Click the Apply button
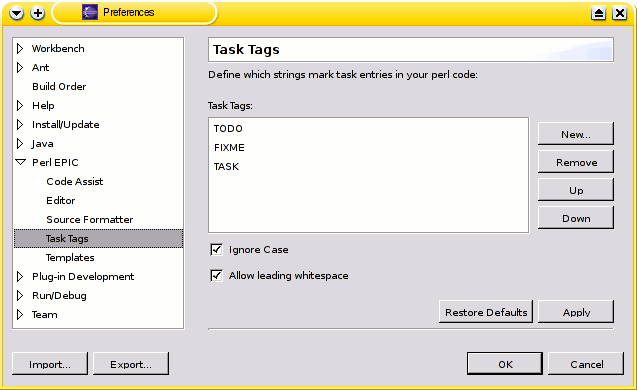 [576, 312]
